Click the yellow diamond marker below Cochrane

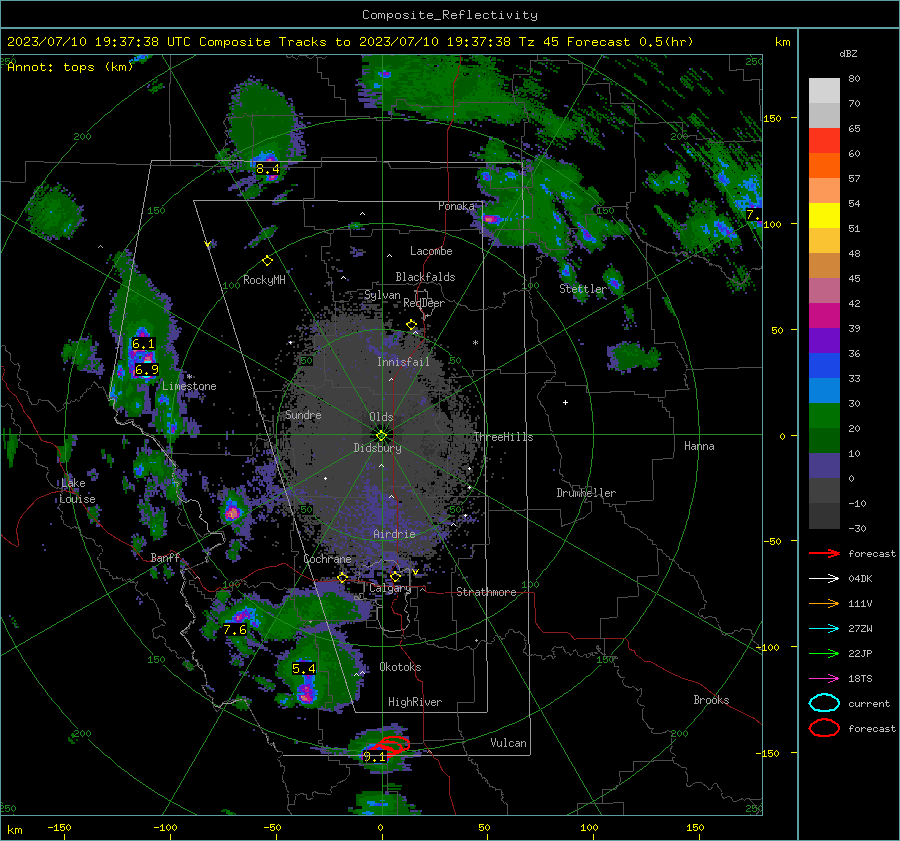(x=342, y=577)
